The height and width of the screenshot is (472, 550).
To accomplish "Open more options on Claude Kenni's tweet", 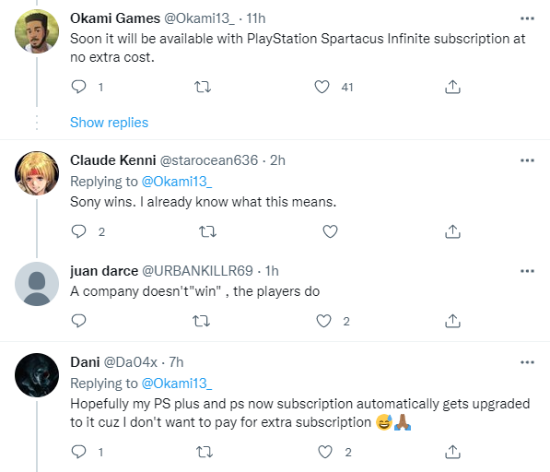I will pyautogui.click(x=527, y=161).
